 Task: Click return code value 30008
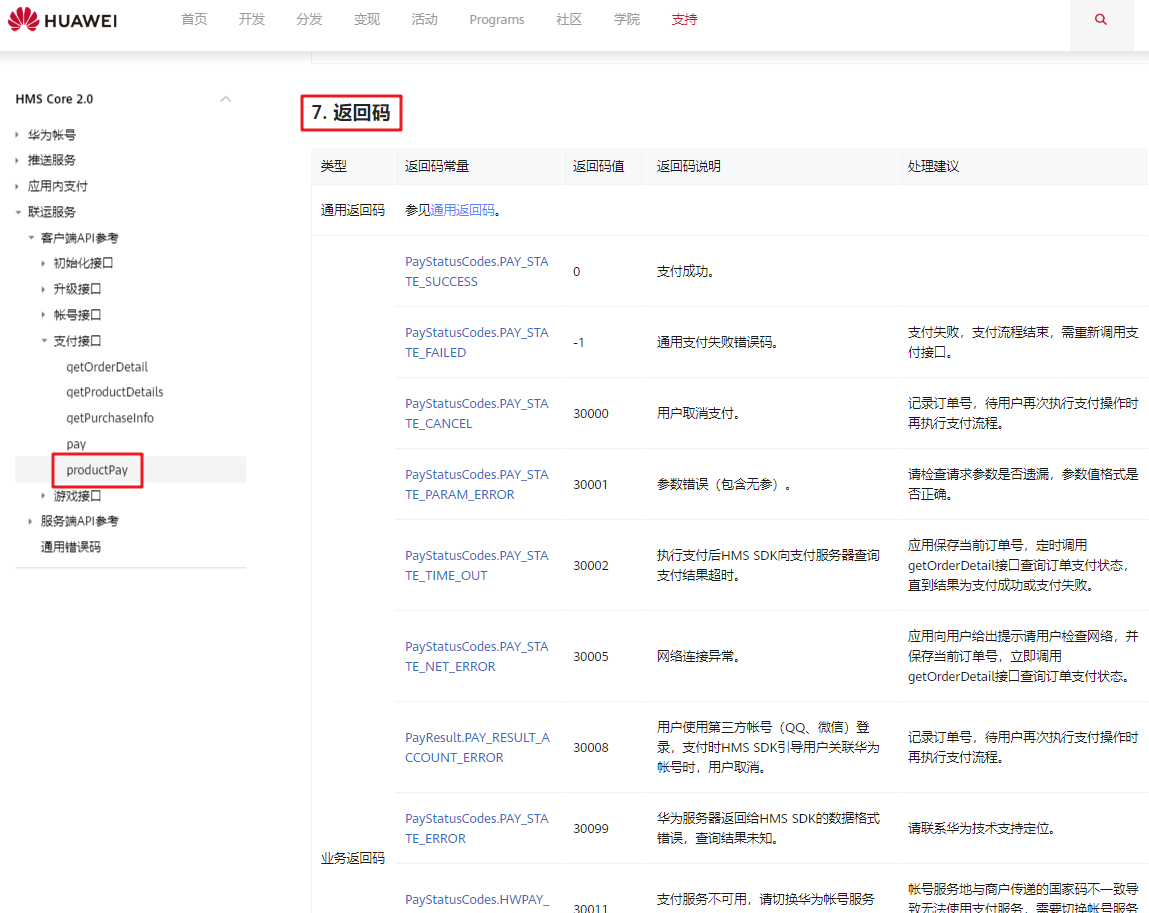(591, 747)
